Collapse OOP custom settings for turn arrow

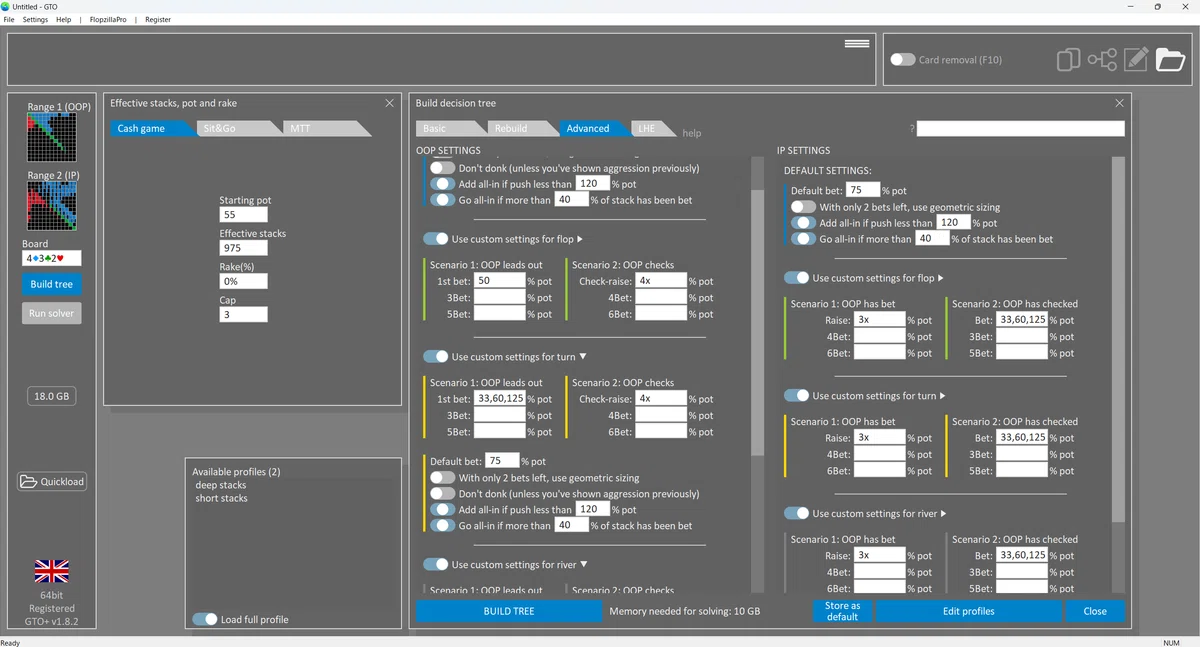pyautogui.click(x=583, y=357)
